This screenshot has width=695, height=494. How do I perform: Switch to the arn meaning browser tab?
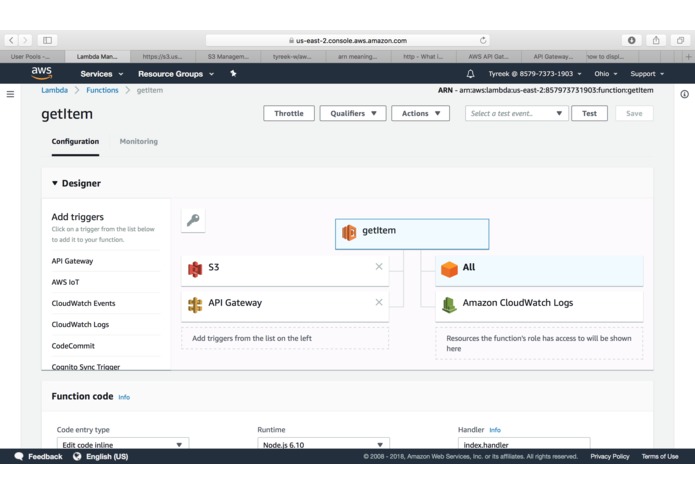[358, 57]
